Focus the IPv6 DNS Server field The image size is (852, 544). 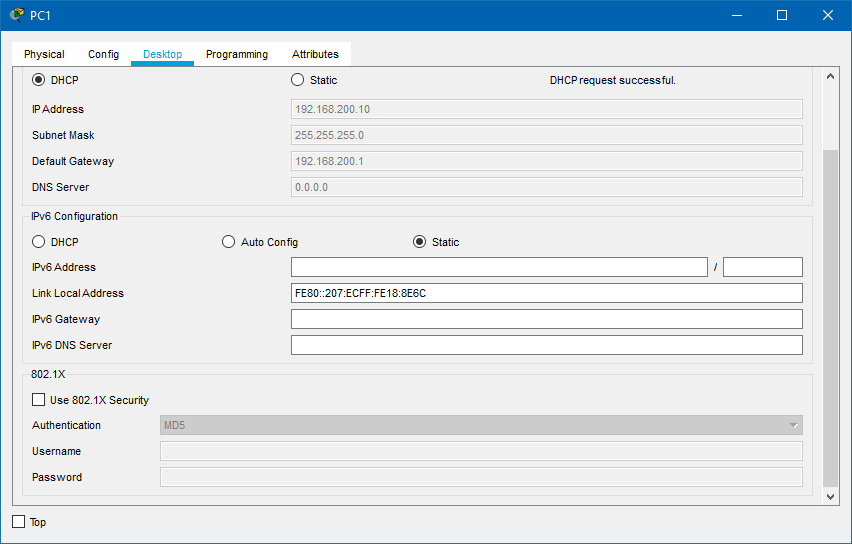pos(547,345)
